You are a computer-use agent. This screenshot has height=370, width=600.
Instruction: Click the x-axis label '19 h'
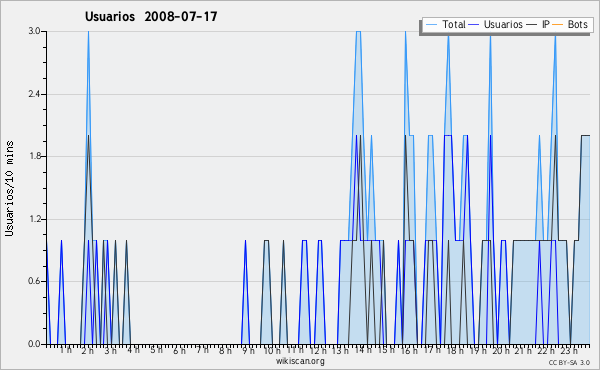pyautogui.click(x=478, y=350)
